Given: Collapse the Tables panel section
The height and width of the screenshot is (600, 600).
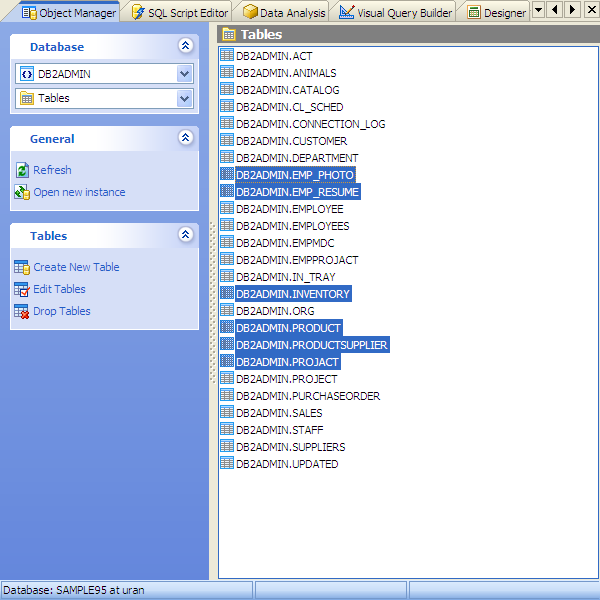Looking at the screenshot, I should click(x=185, y=235).
